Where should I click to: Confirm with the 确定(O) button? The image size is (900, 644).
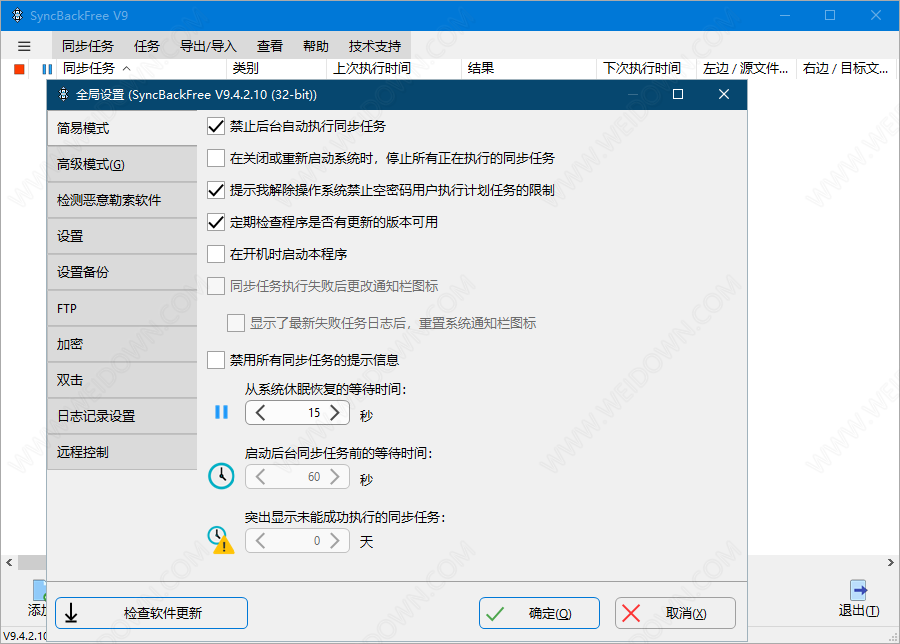tap(540, 613)
